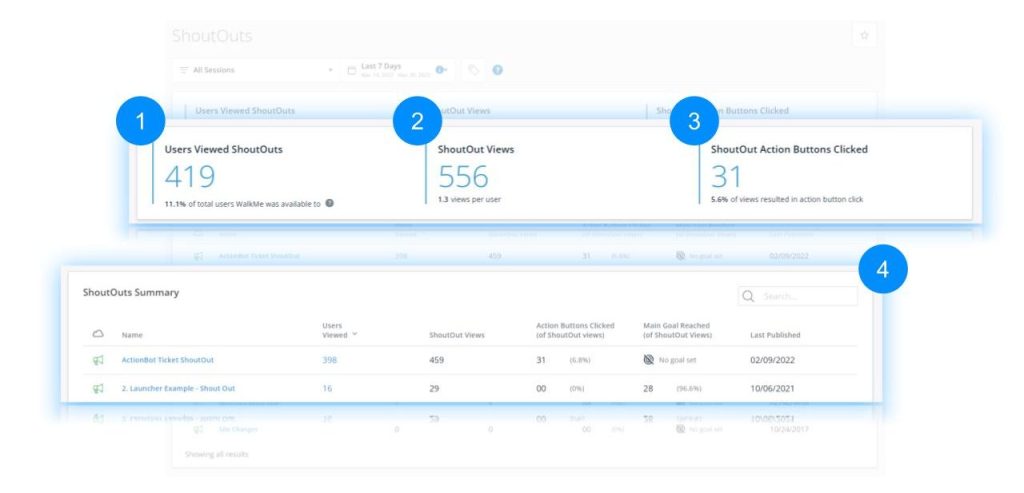Click the Name column header
The width and height of the screenshot is (1024, 493).
[x=132, y=335]
